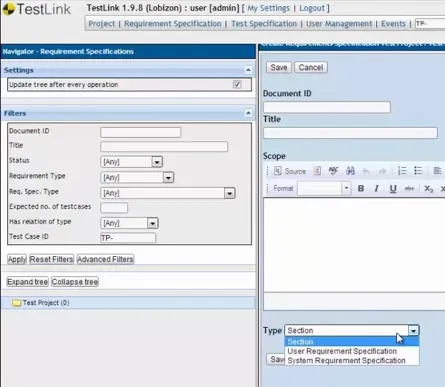Run the spell check tool
Image resolution: width=445 pixels, height=387 pixels.
click(x=333, y=171)
